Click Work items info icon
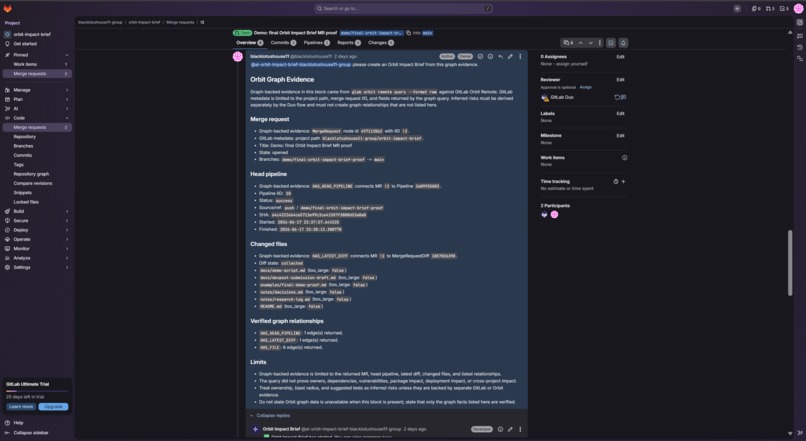 (x=625, y=158)
